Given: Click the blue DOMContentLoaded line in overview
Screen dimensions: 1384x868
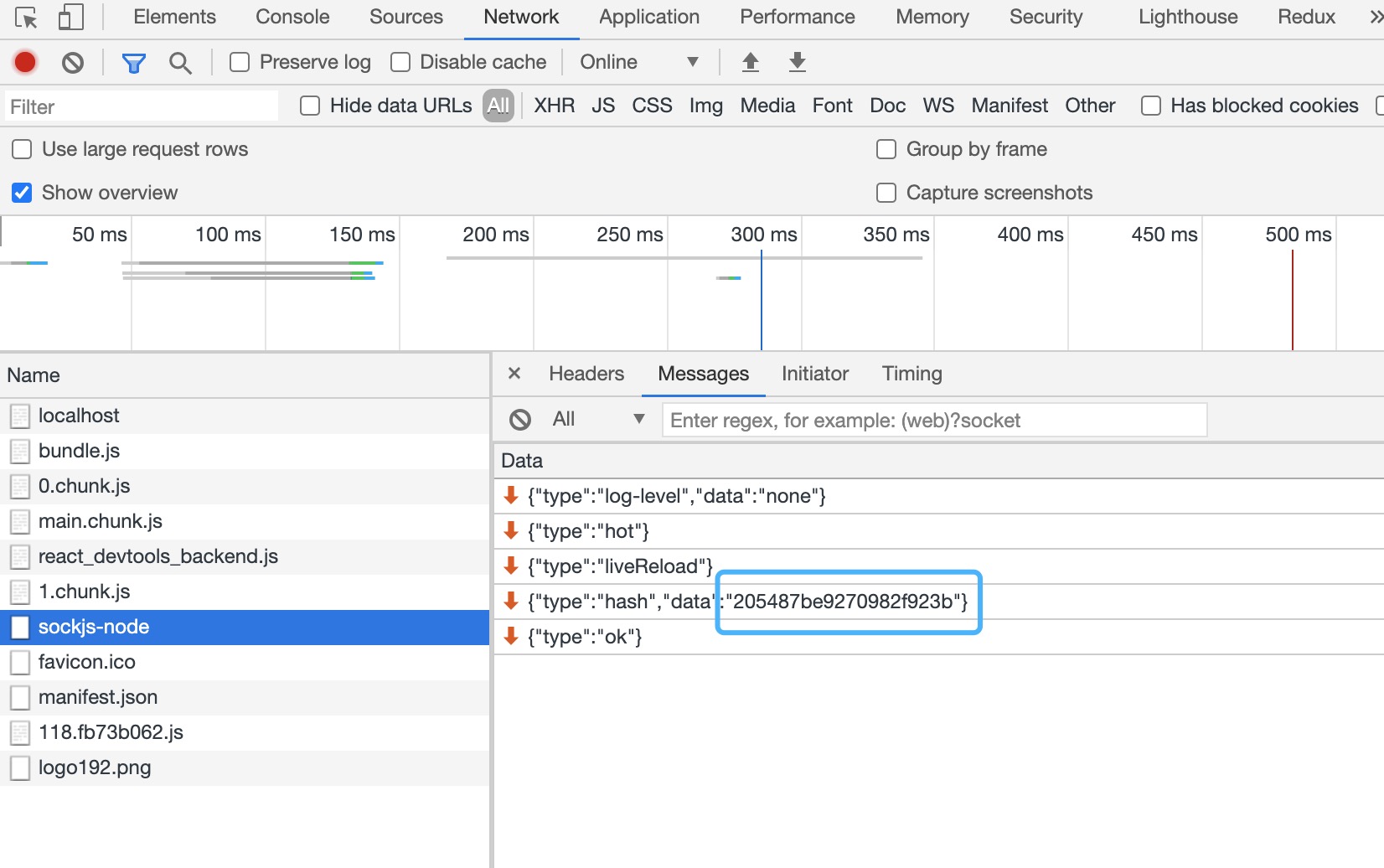Looking at the screenshot, I should (762, 300).
